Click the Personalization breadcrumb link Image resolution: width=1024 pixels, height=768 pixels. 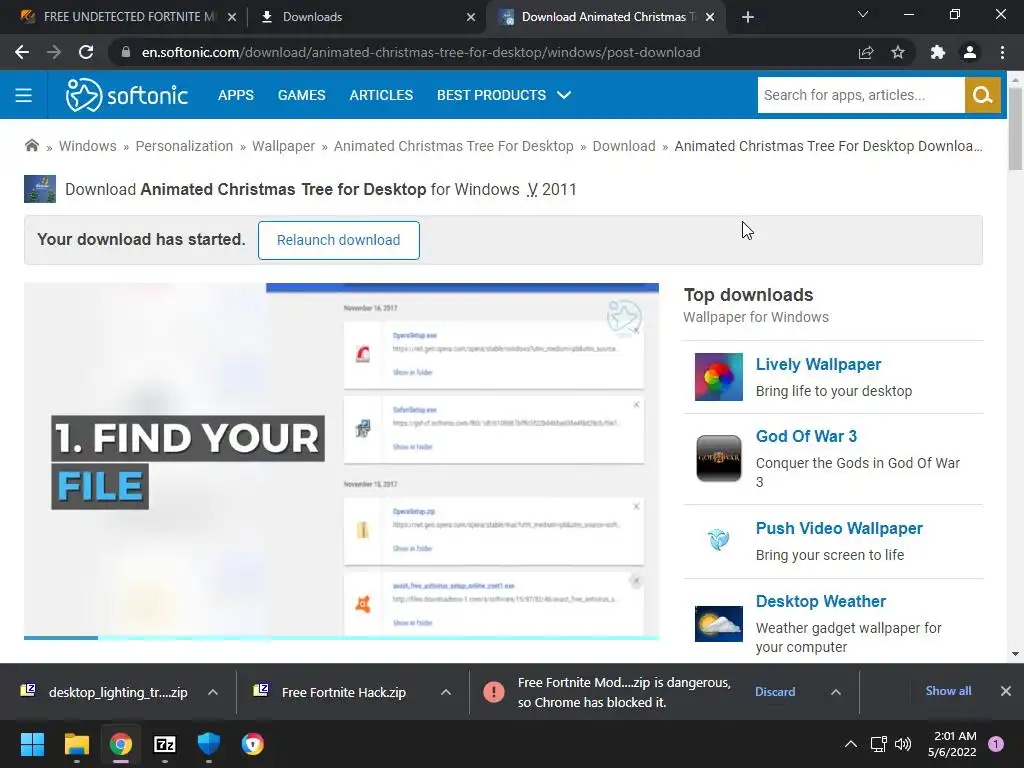(x=184, y=146)
